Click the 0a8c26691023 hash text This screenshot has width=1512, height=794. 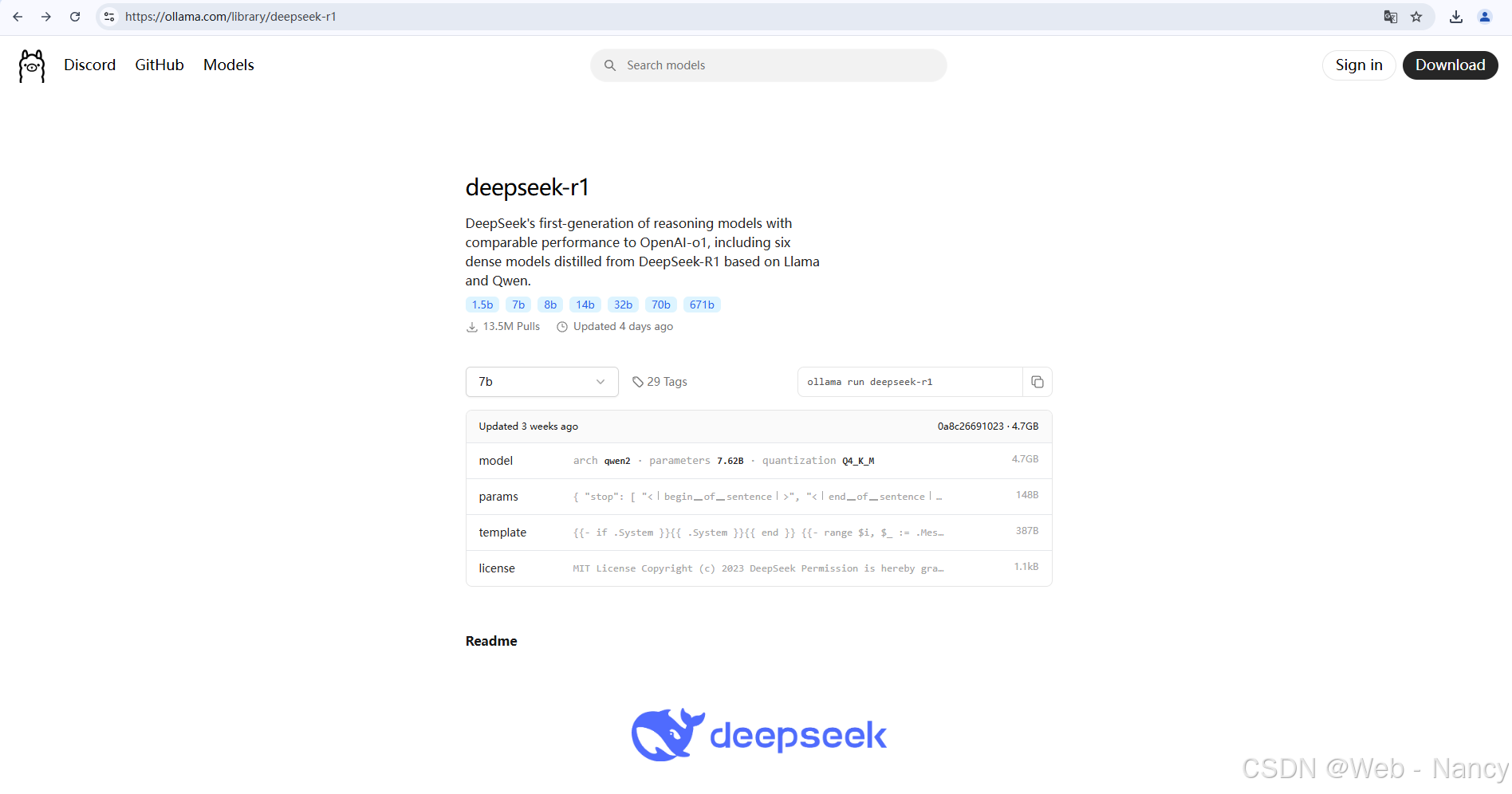[971, 426]
